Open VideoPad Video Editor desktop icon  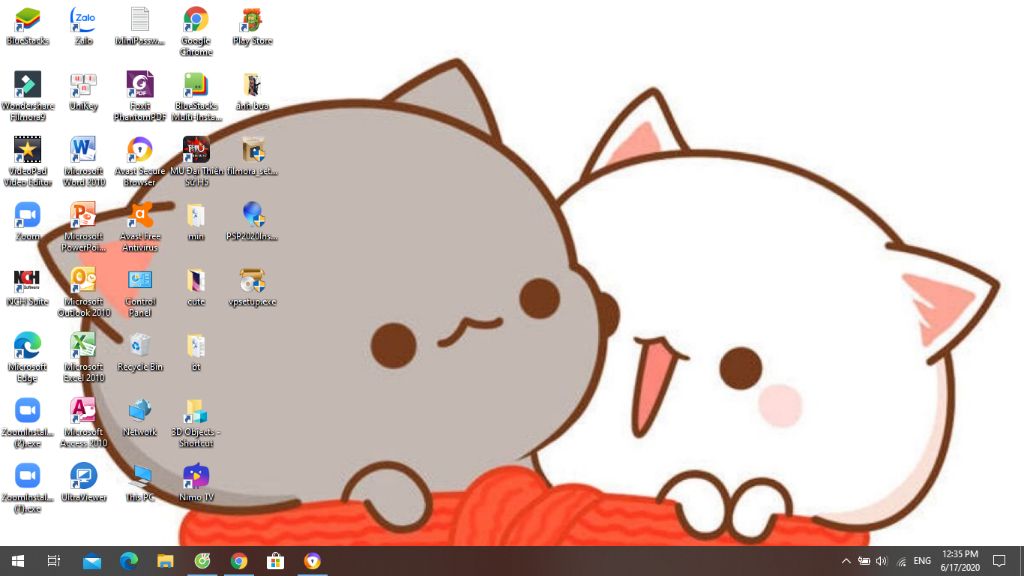27,162
